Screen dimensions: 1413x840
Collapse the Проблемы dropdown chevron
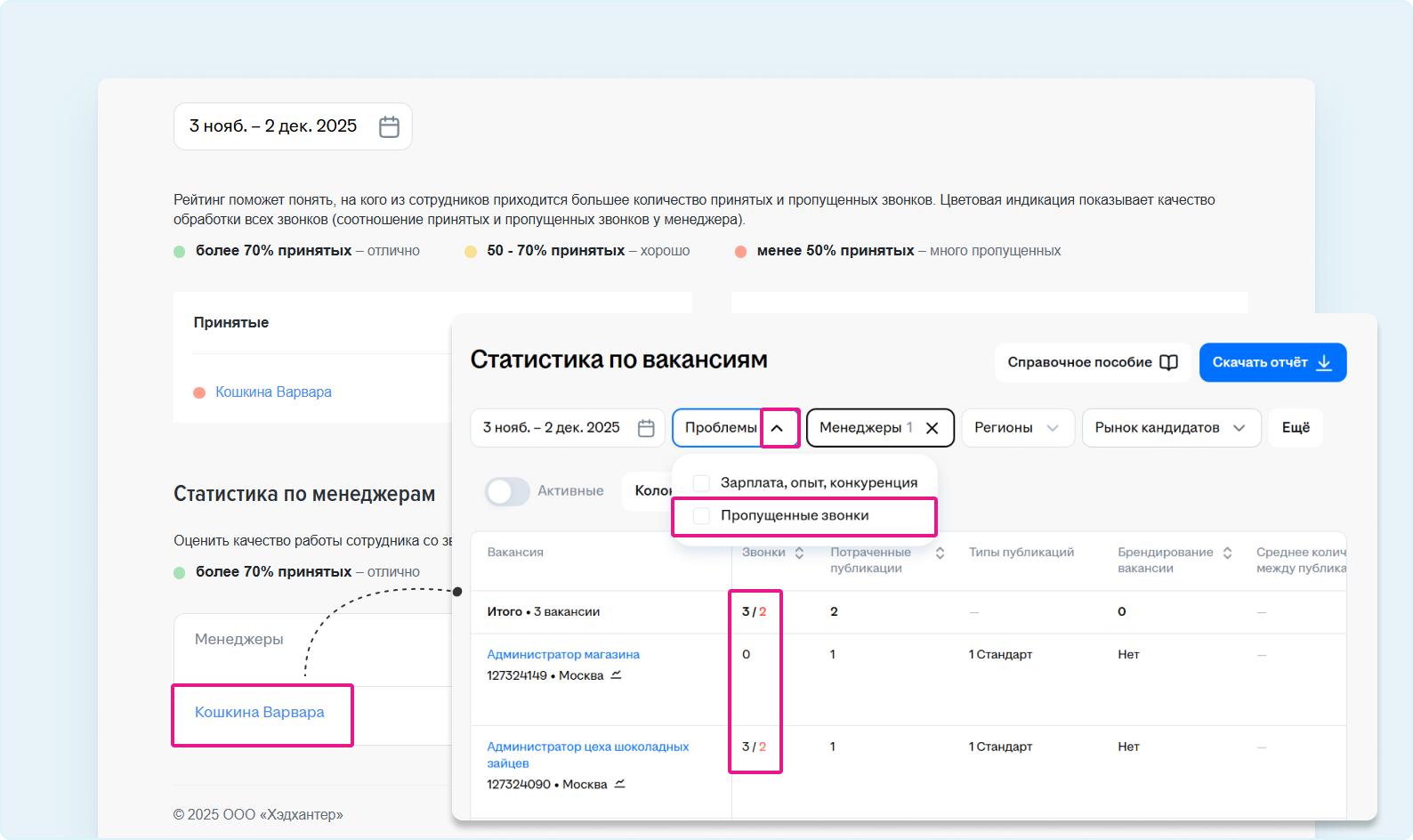point(777,428)
